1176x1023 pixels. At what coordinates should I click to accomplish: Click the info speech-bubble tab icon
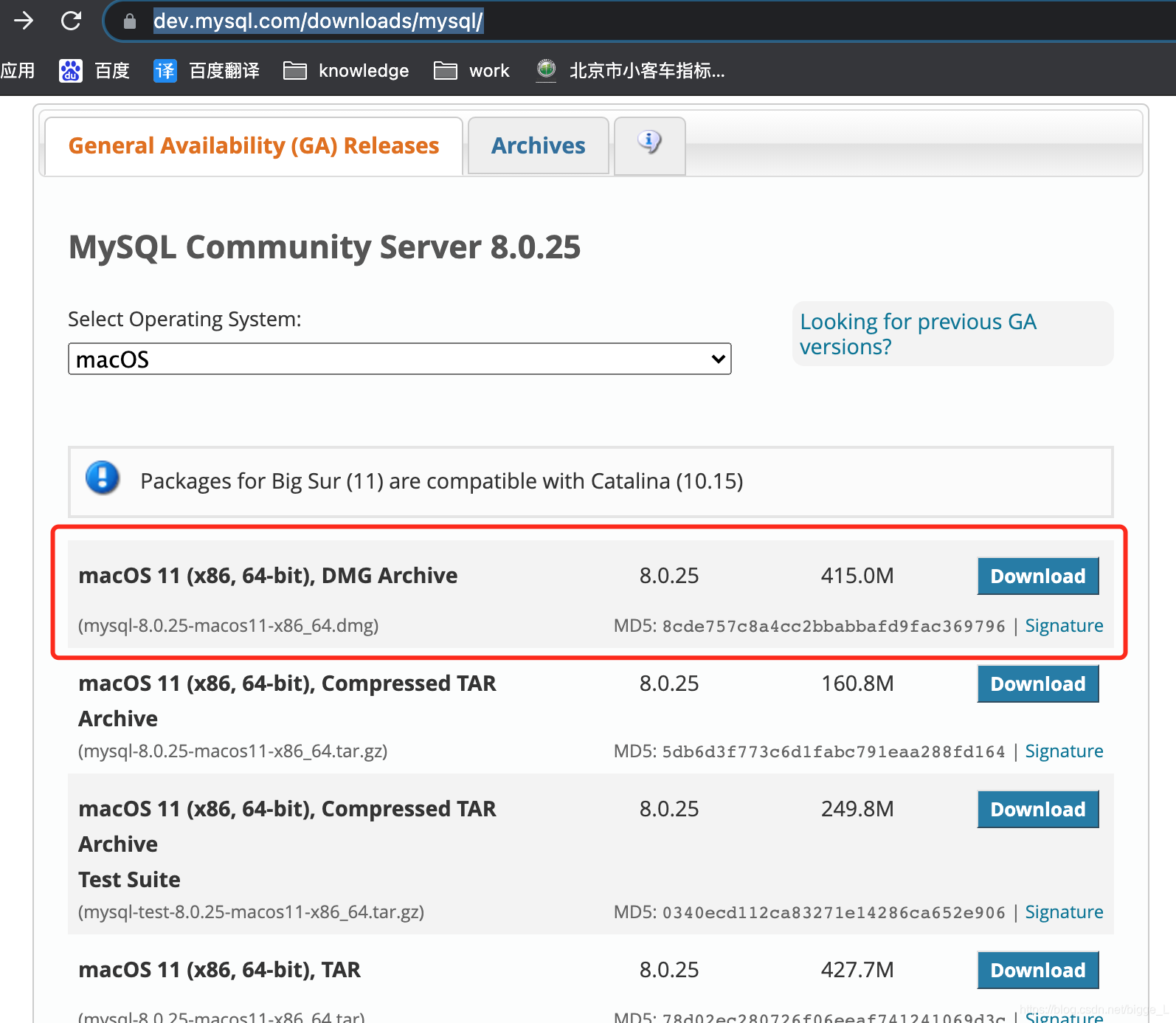(649, 142)
